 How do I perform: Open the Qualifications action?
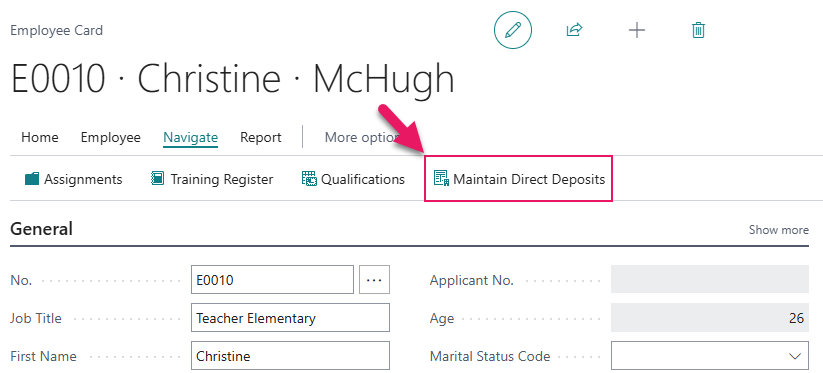[353, 179]
